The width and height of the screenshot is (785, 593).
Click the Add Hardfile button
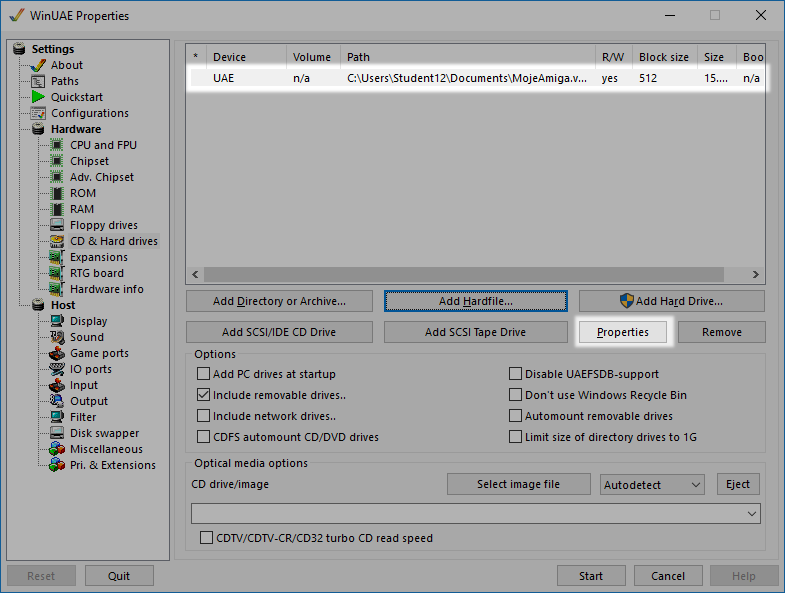pyautogui.click(x=475, y=301)
